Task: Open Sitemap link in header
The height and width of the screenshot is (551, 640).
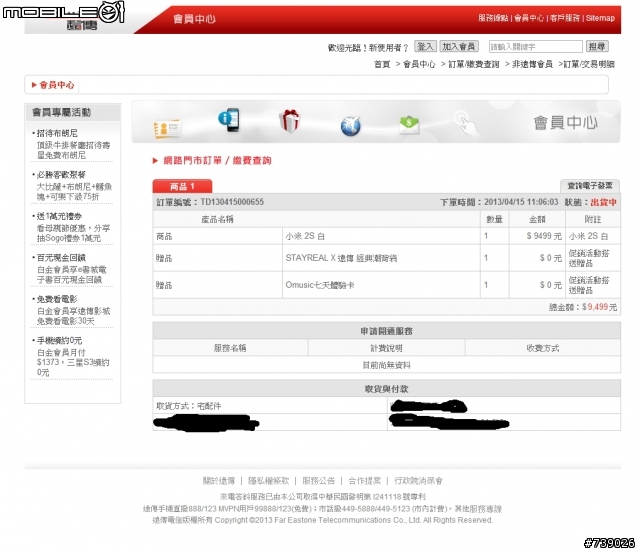Action: coord(600,18)
